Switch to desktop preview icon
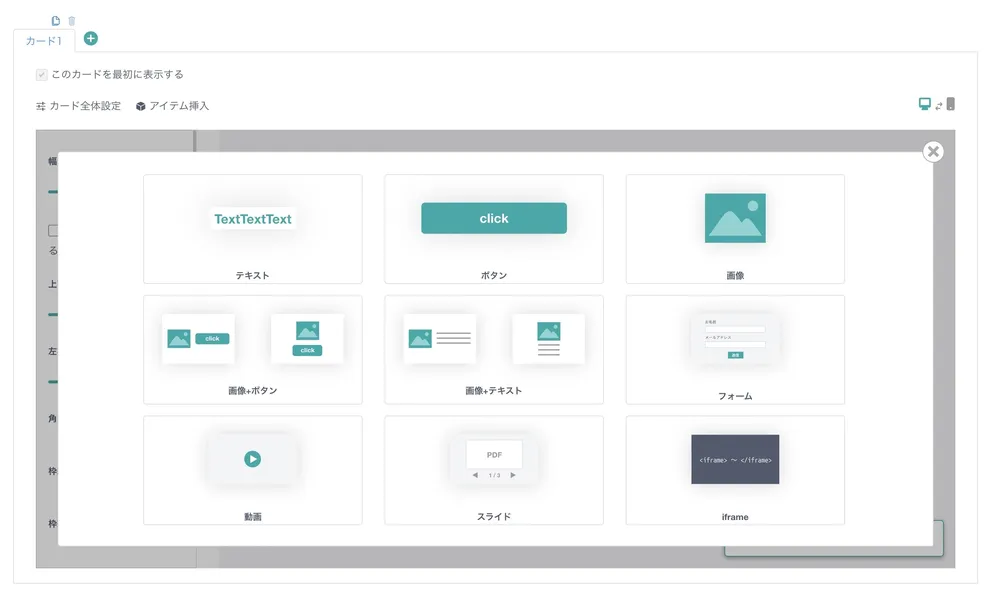 coord(924,104)
